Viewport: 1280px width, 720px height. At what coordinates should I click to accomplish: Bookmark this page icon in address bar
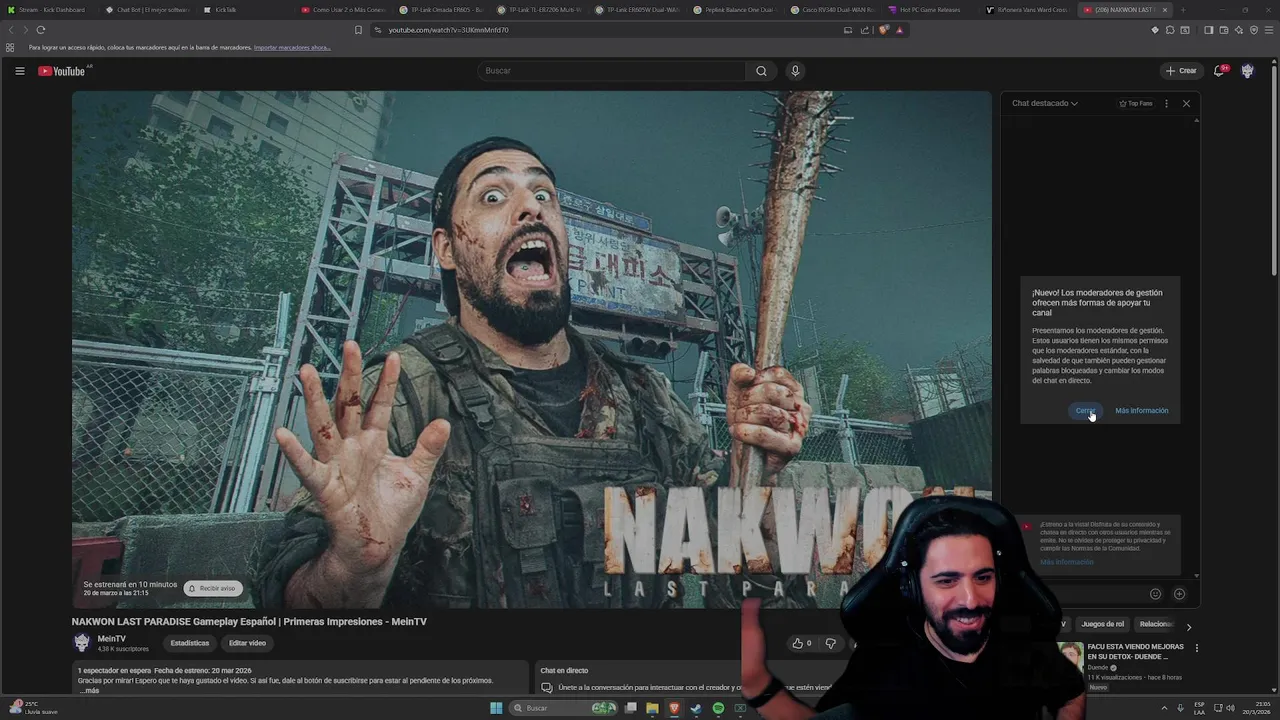pos(358,30)
